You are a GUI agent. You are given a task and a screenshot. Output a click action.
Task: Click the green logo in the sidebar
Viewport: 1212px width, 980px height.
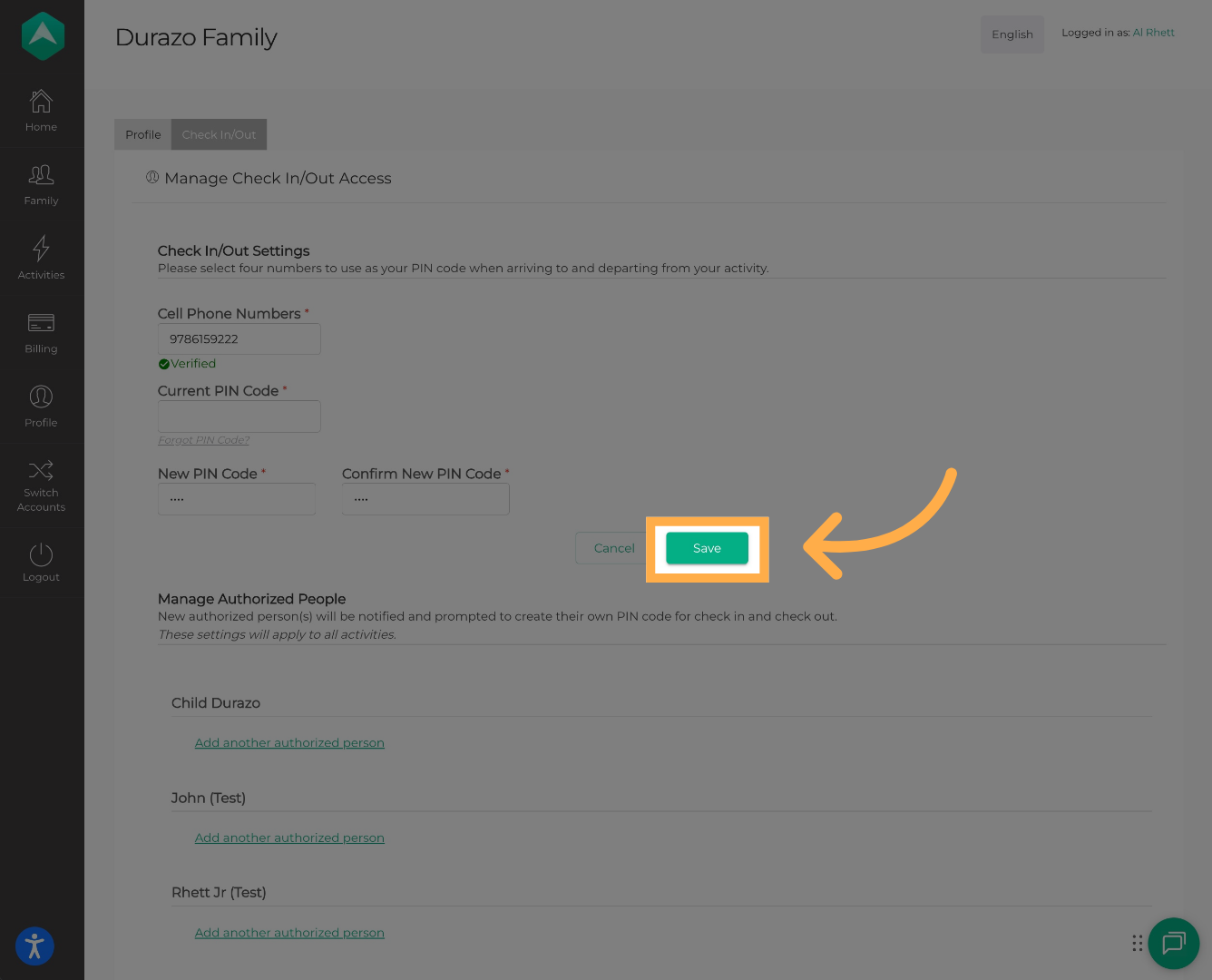click(43, 36)
